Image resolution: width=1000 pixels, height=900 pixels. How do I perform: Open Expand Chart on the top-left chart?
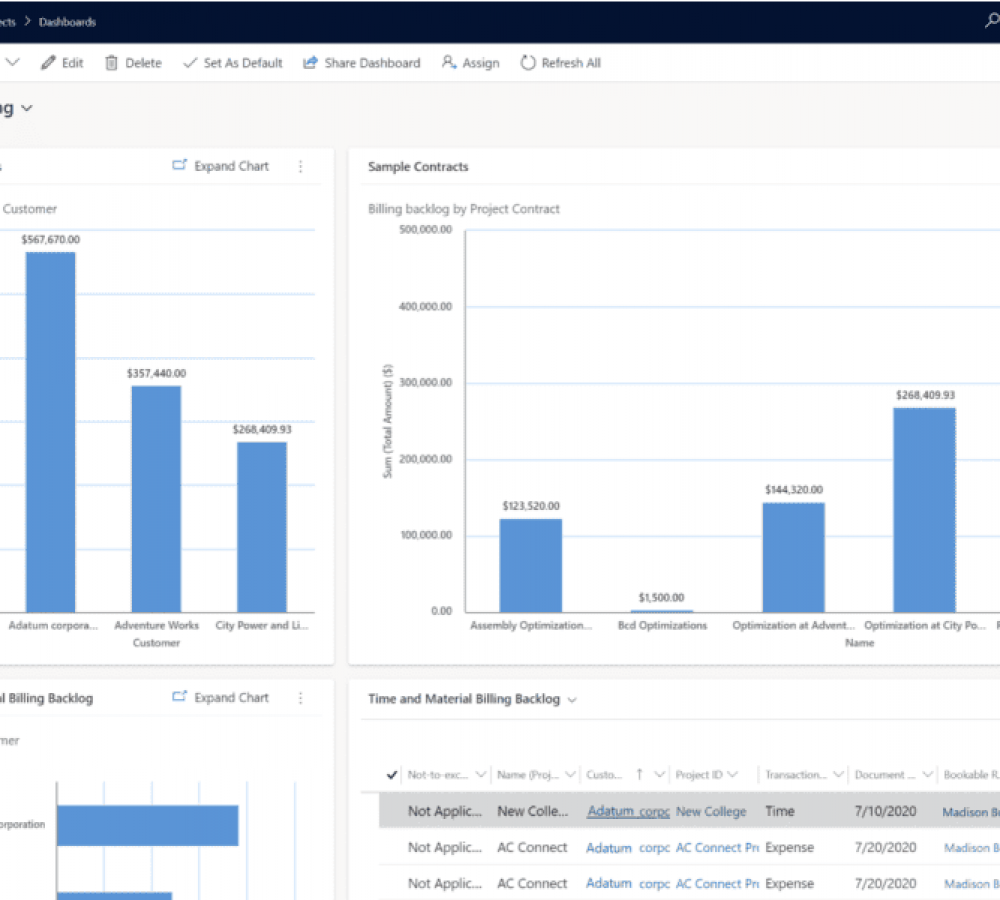pos(219,166)
